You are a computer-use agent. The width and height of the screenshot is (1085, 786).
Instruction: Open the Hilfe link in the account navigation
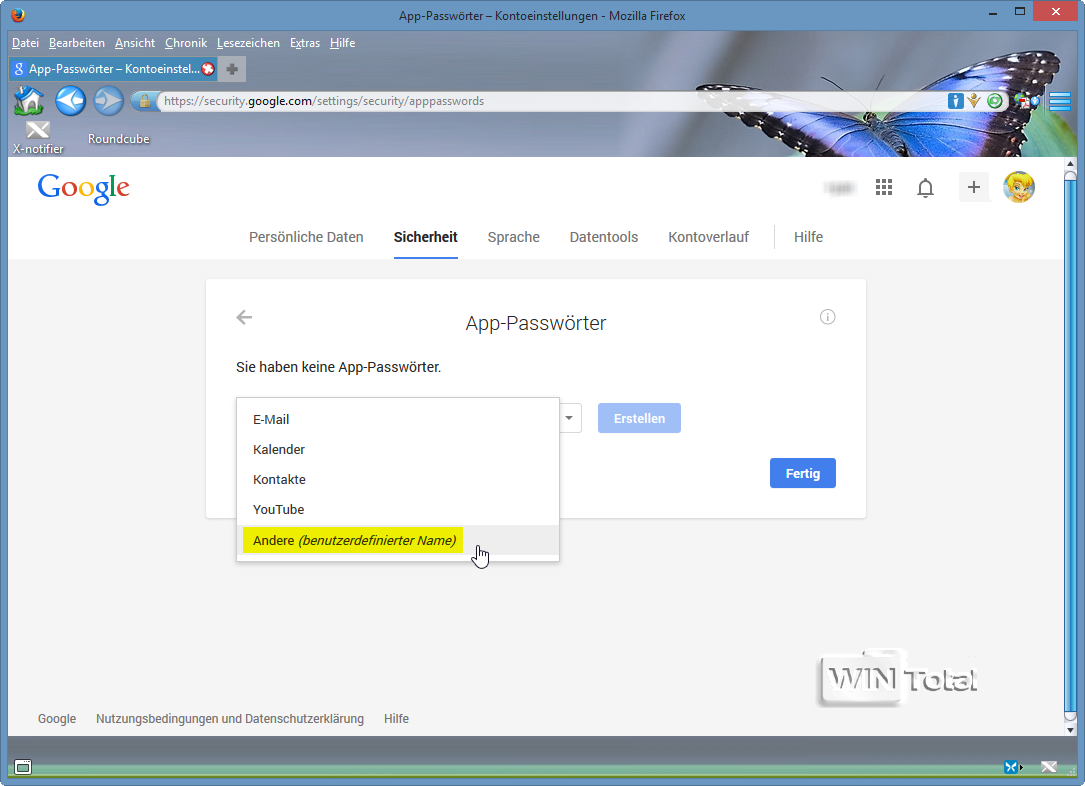[x=808, y=237]
